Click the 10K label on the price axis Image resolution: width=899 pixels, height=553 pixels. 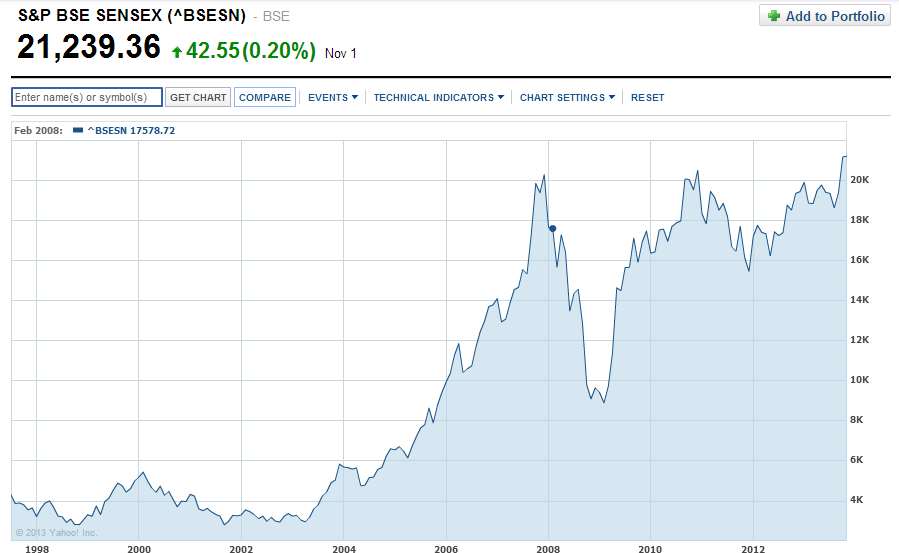(859, 380)
